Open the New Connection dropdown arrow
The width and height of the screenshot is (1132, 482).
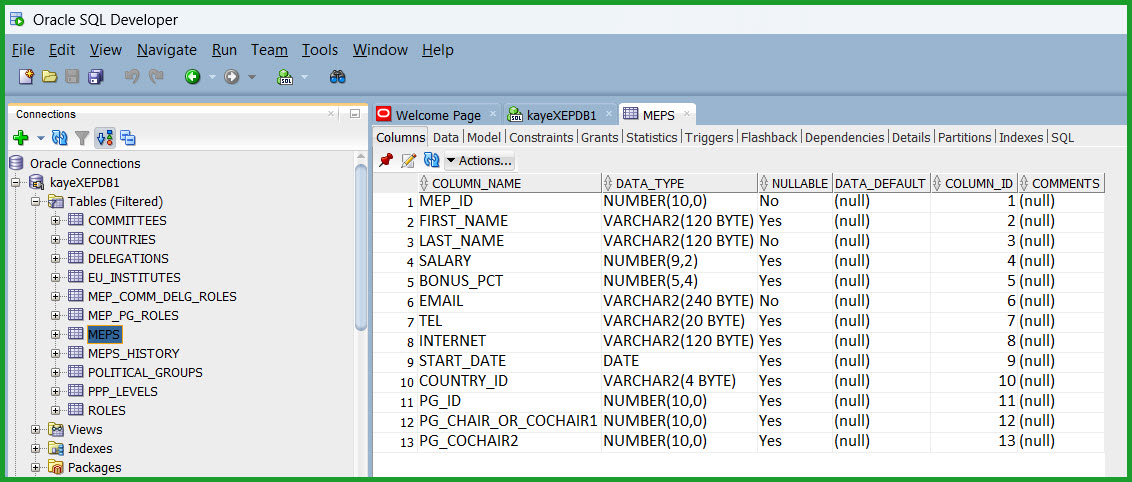point(40,138)
